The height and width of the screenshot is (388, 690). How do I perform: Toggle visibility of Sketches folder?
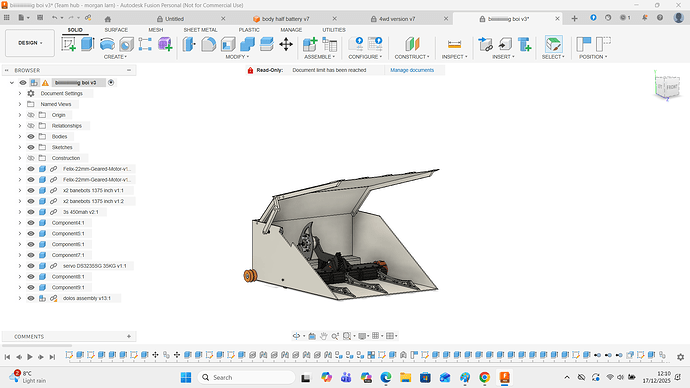click(31, 147)
